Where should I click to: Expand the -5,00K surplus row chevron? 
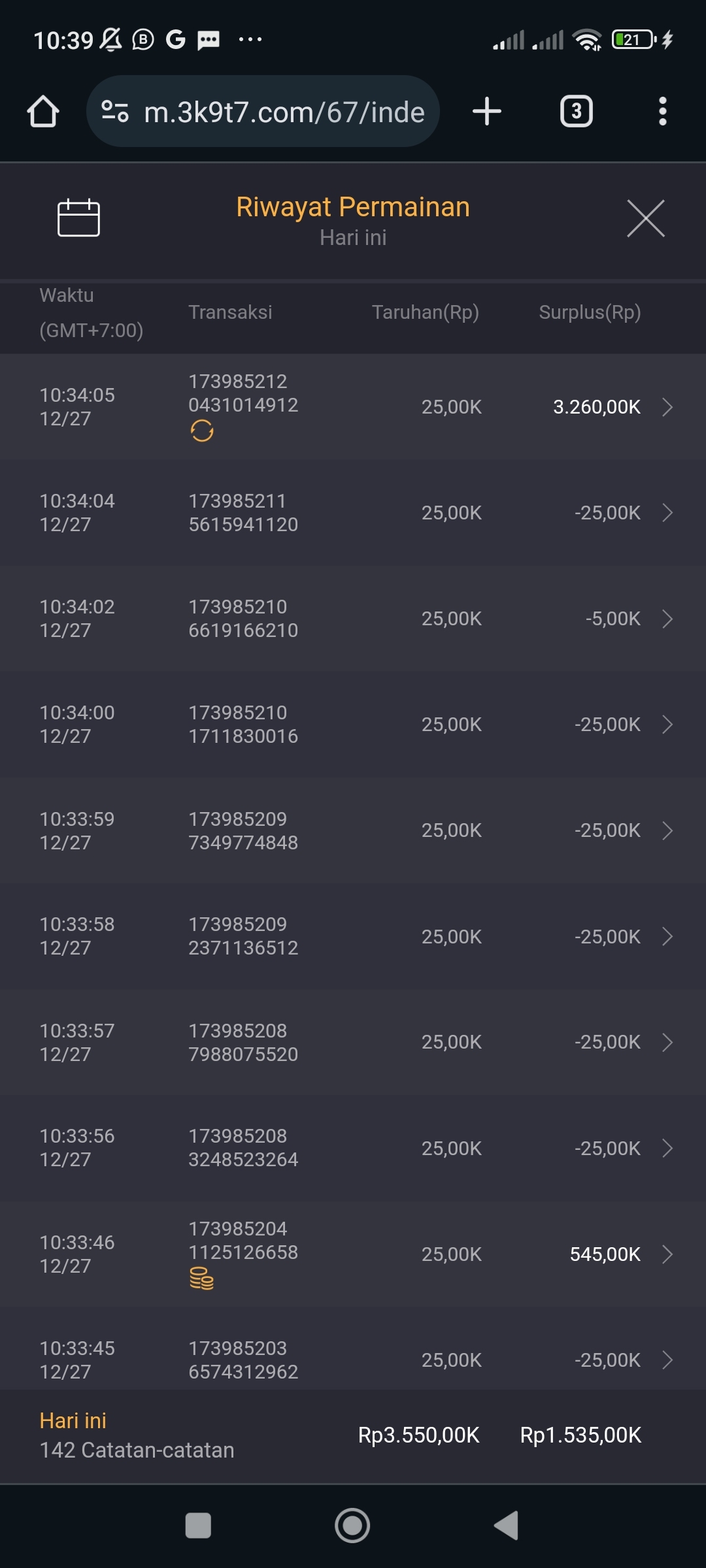[667, 619]
